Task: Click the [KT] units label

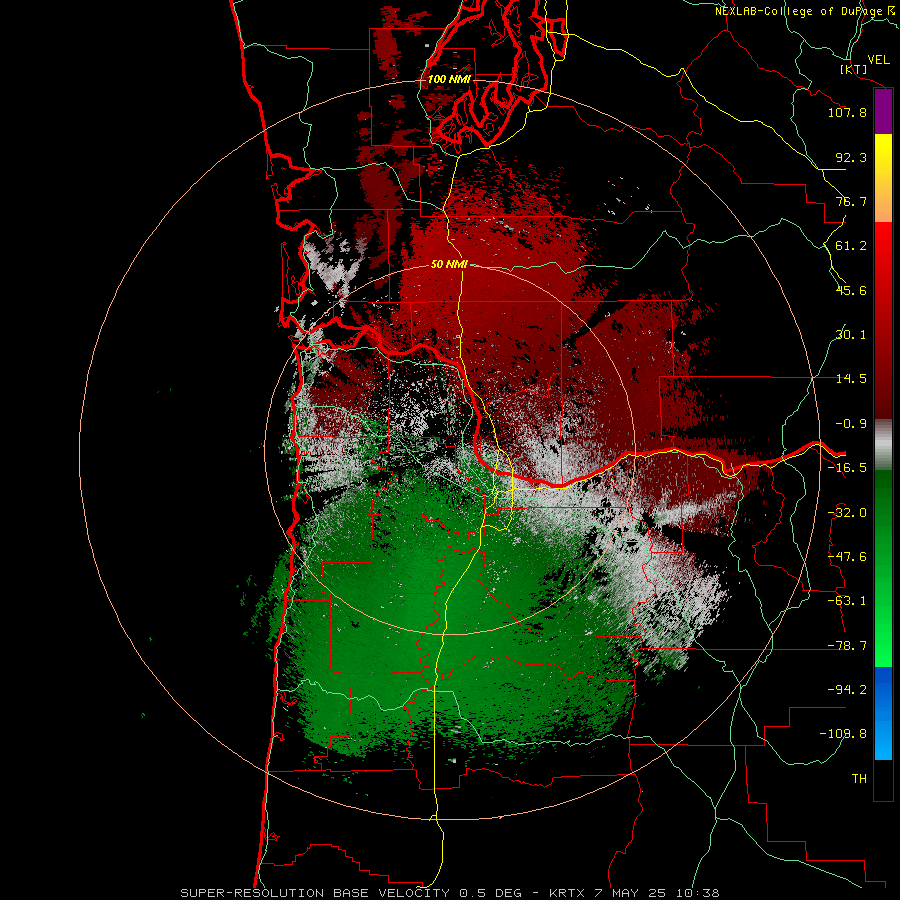Action: pos(854,69)
